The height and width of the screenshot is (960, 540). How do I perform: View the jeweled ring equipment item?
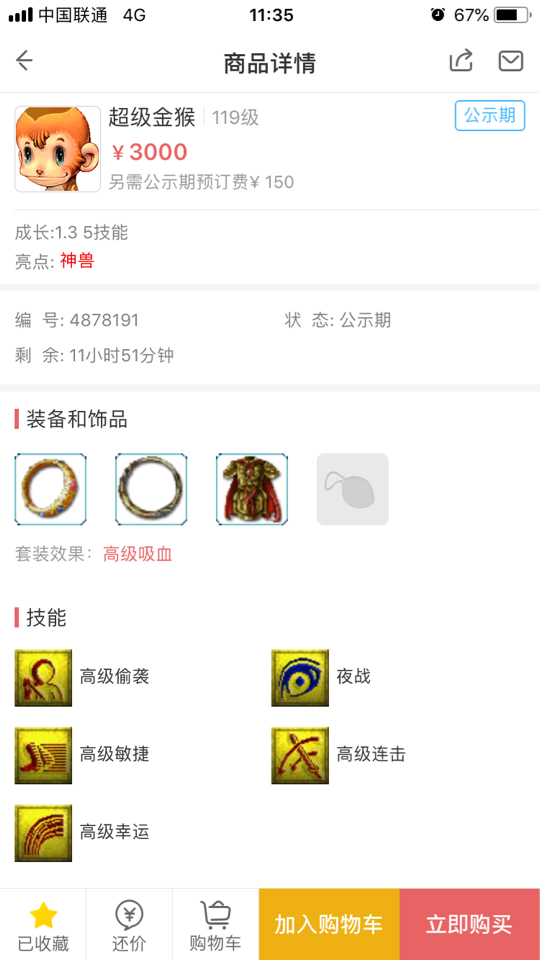click(50, 489)
